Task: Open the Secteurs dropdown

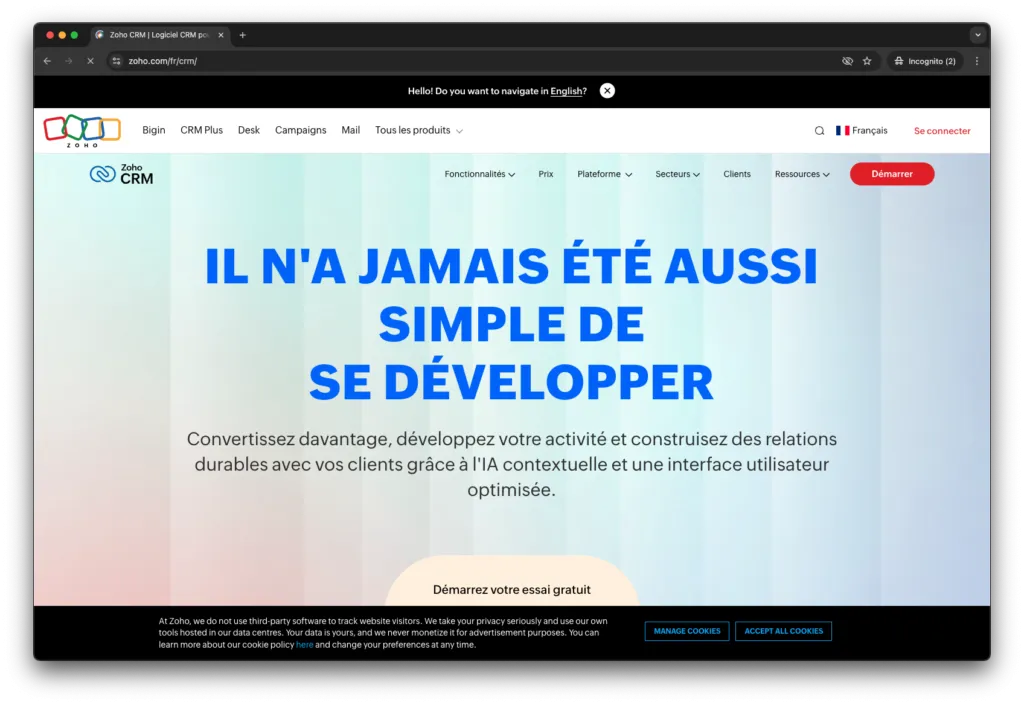Action: click(677, 173)
